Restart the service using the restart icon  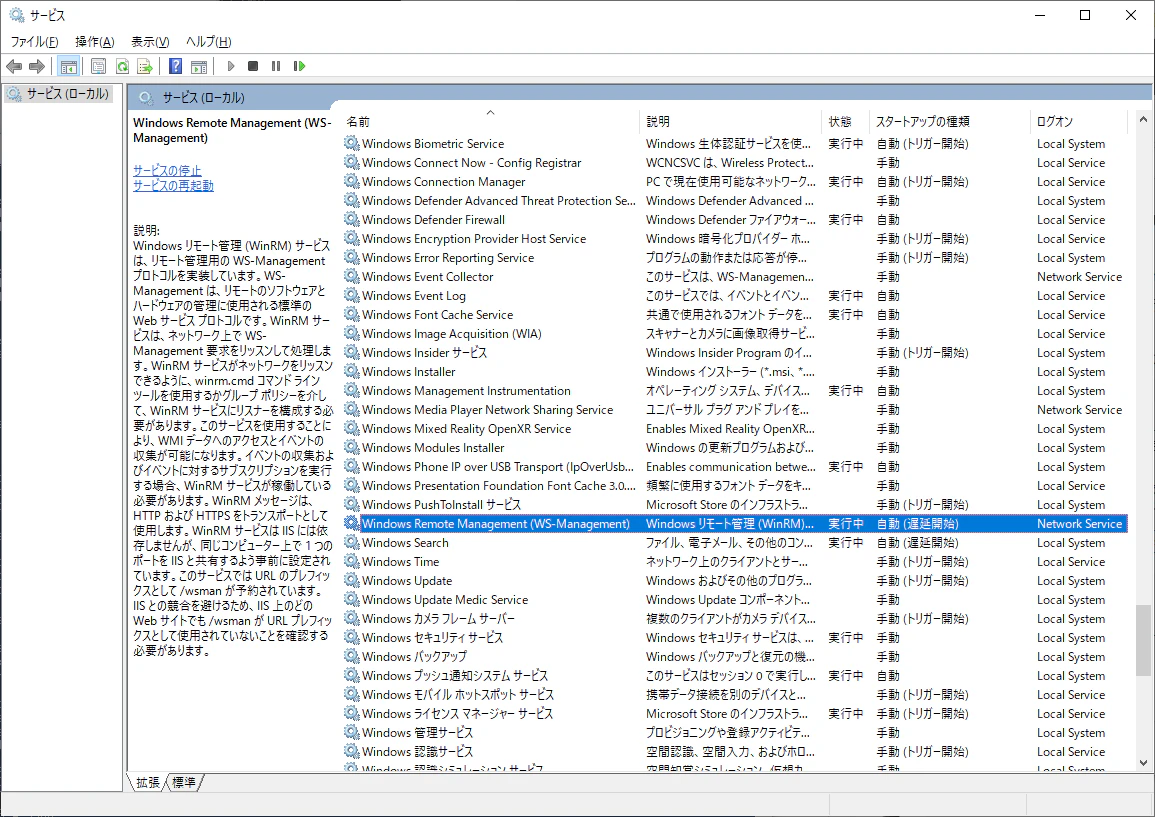299,66
